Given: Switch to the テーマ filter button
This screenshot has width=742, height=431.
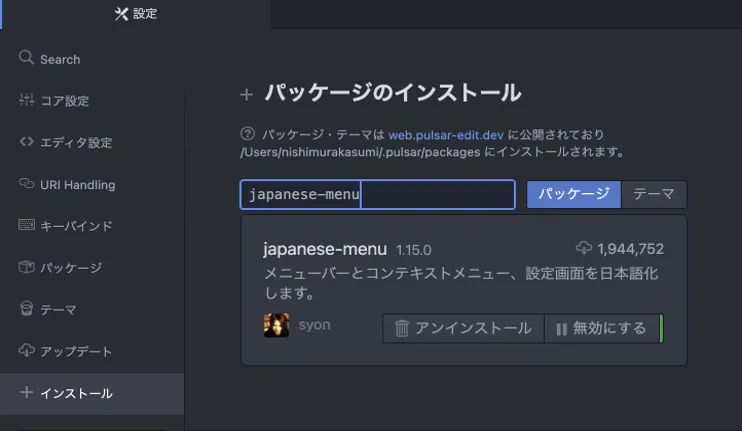Looking at the screenshot, I should coord(654,194).
